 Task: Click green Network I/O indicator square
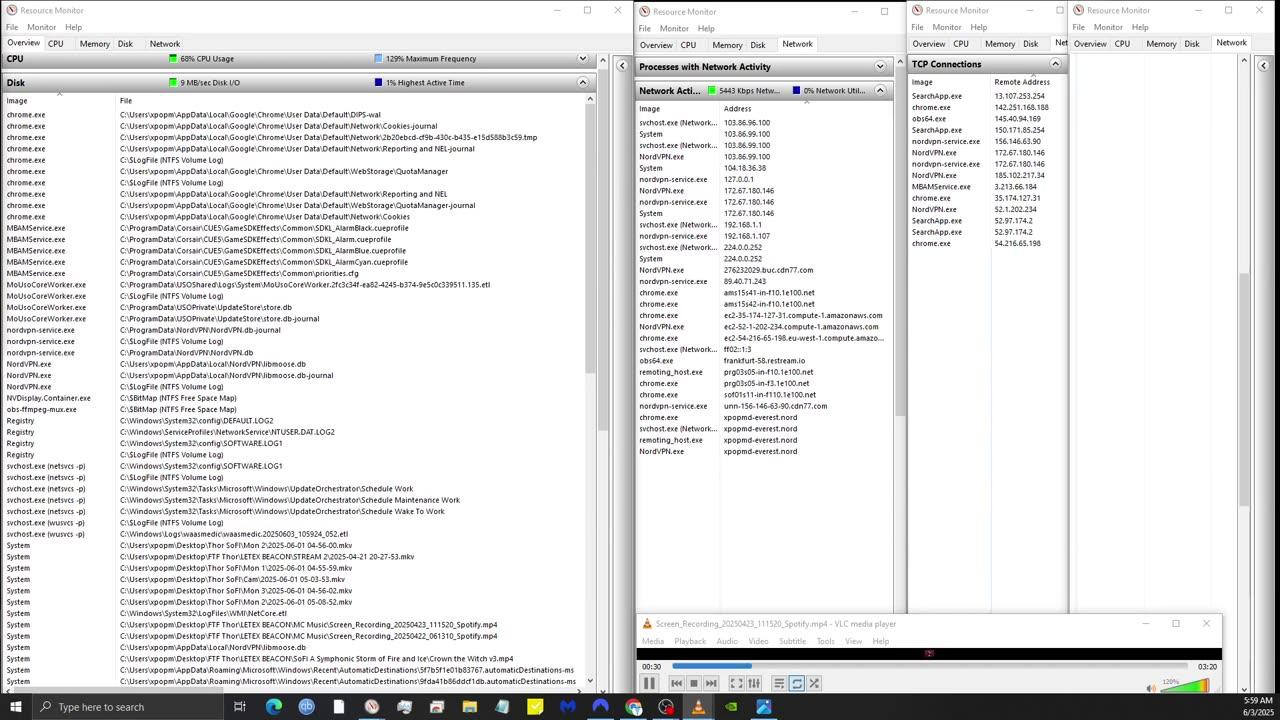(712, 91)
